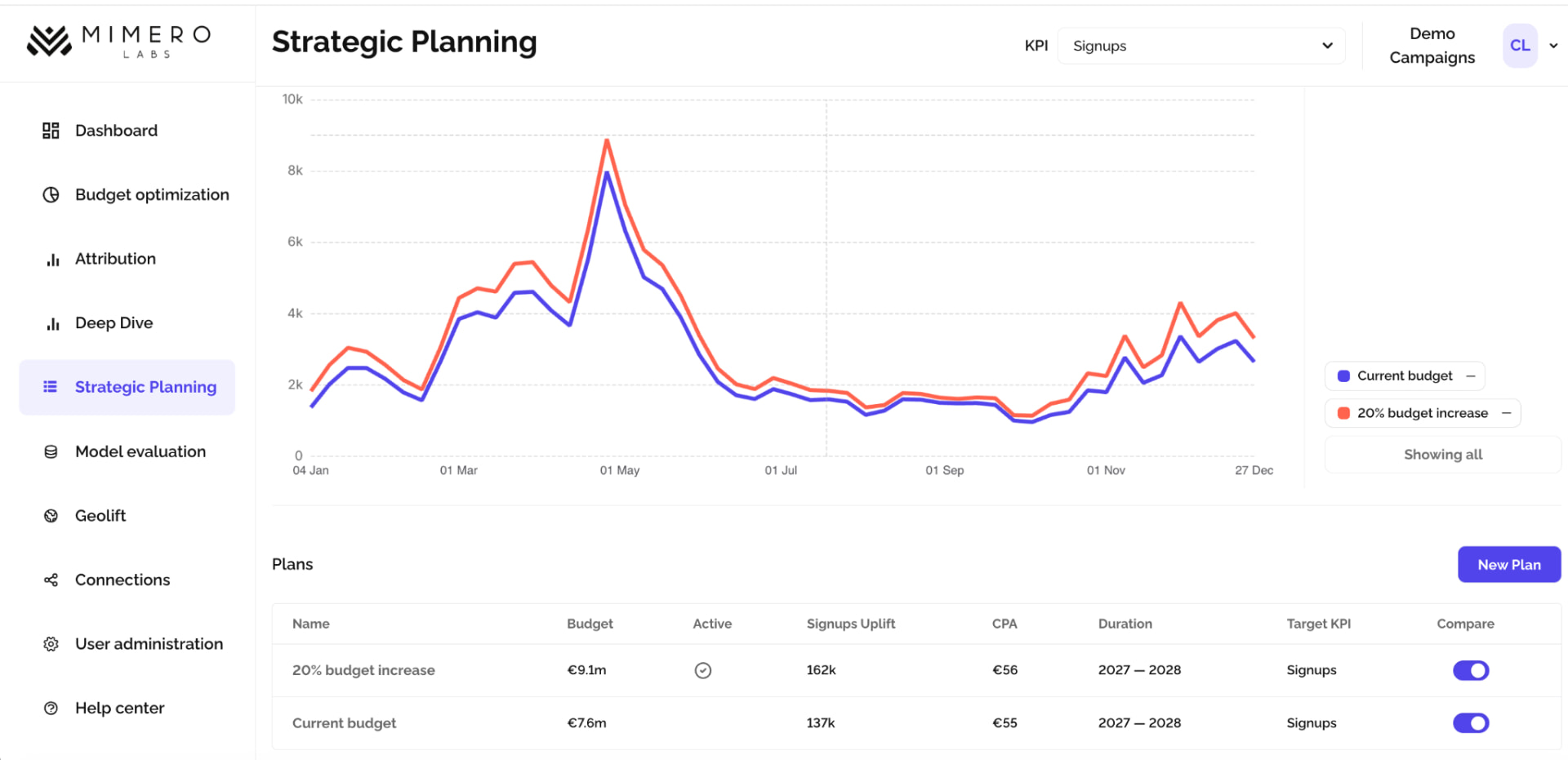Click the User administration gear icon

coord(51,644)
